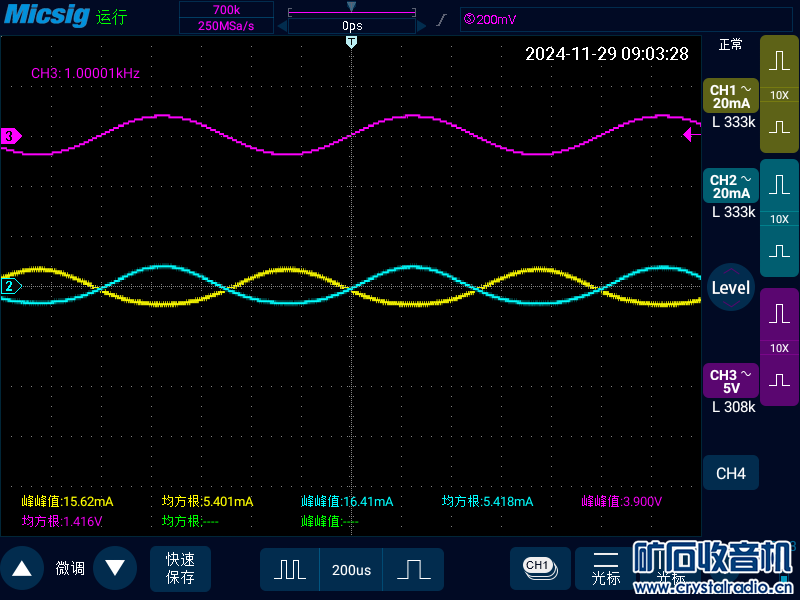
Task: Select the trigger position T marker
Action: click(351, 42)
